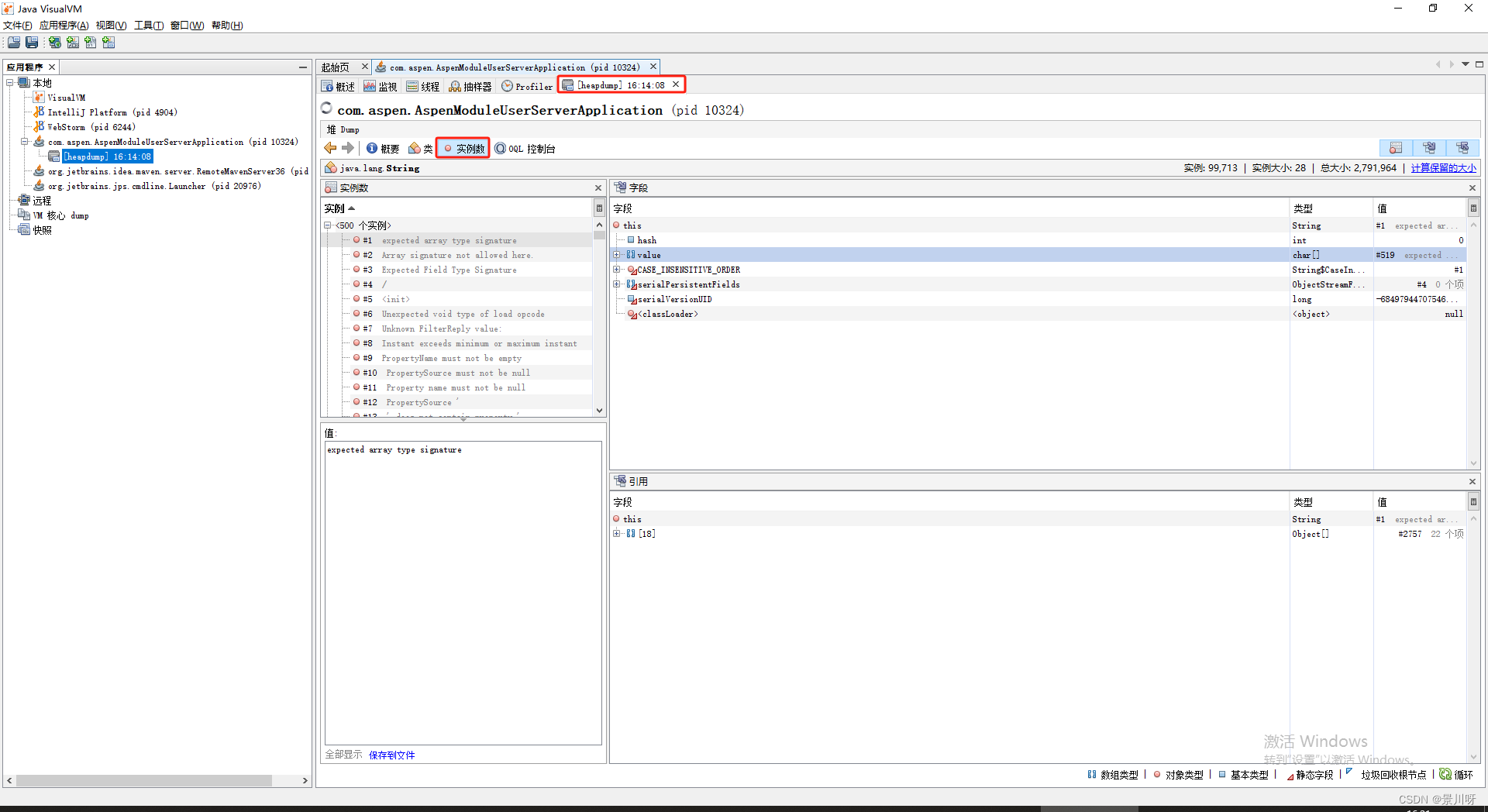Collapse the <500 个实例> node
This screenshot has width=1488, height=812.
pos(328,225)
